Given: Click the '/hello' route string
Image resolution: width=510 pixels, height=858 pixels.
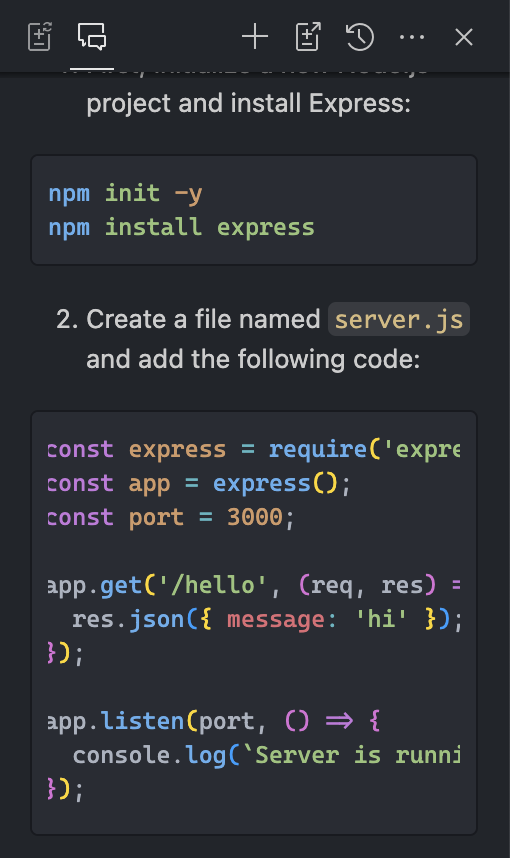Looking at the screenshot, I should [x=213, y=585].
